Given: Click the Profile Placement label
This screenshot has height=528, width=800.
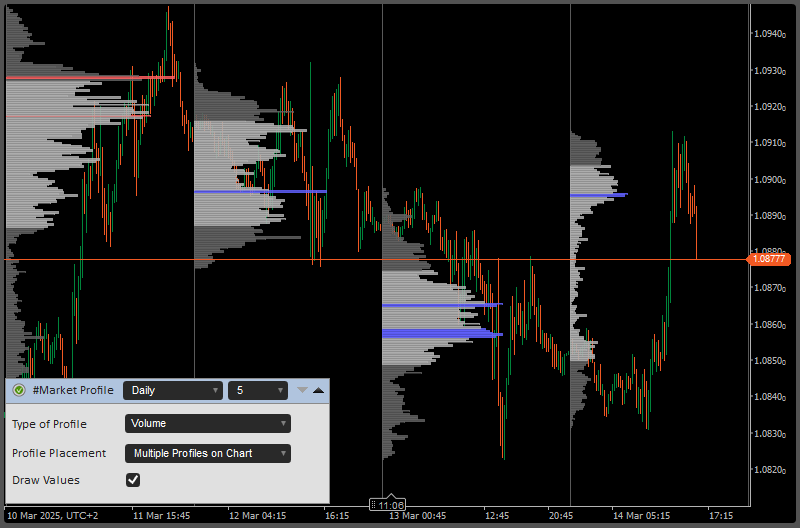Looking at the screenshot, I should coord(60,454).
